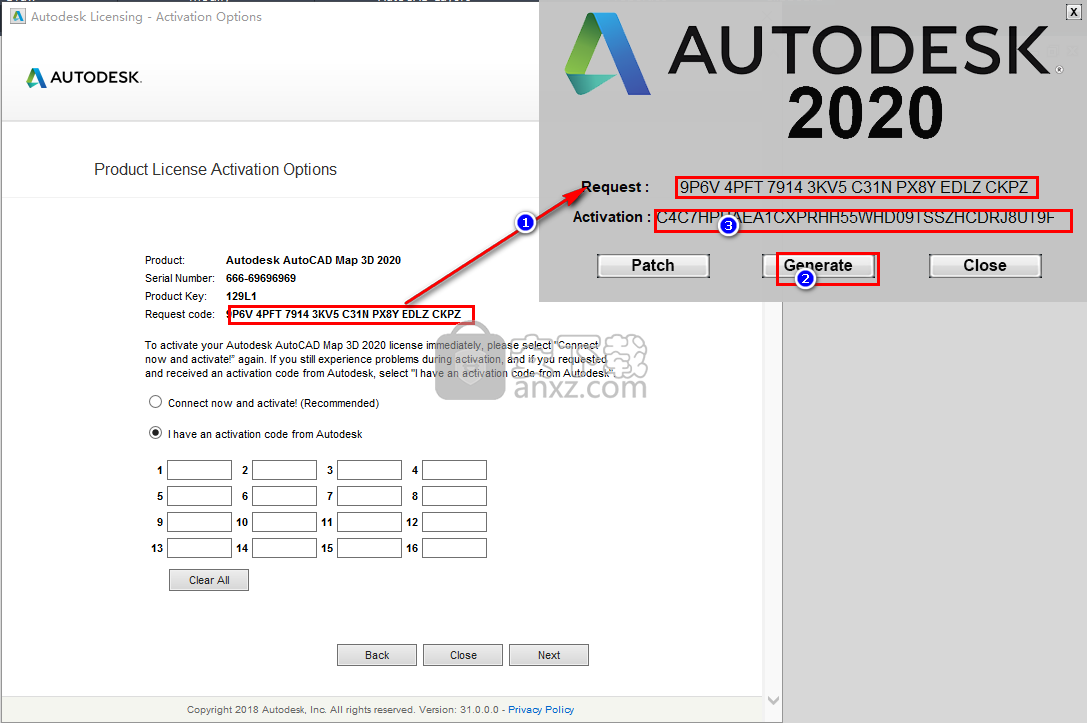Click the Product License Activation Options heading

[x=216, y=169]
